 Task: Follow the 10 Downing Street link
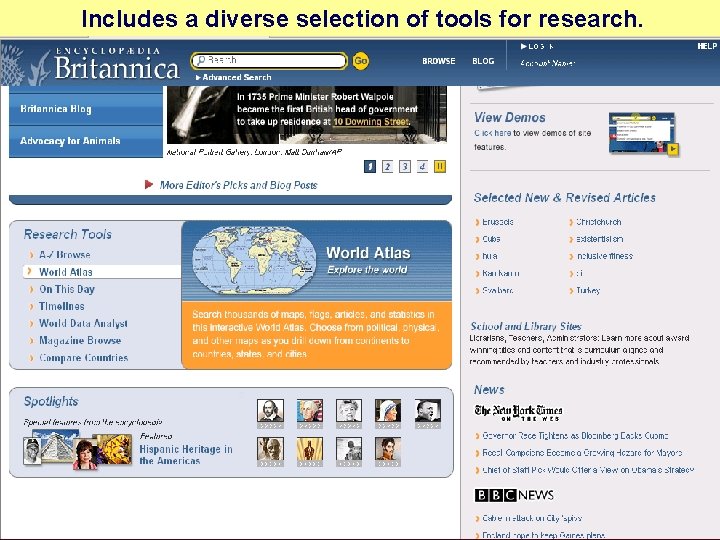(371, 122)
